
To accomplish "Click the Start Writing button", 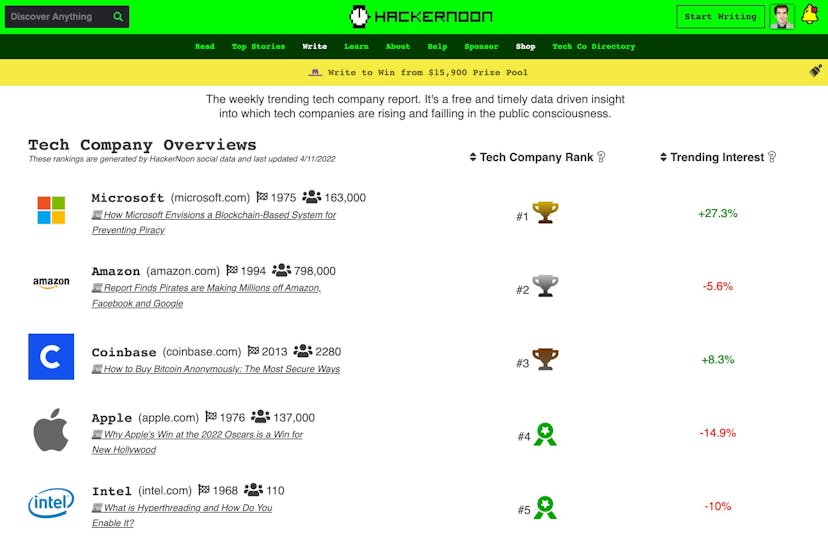I will point(720,17).
